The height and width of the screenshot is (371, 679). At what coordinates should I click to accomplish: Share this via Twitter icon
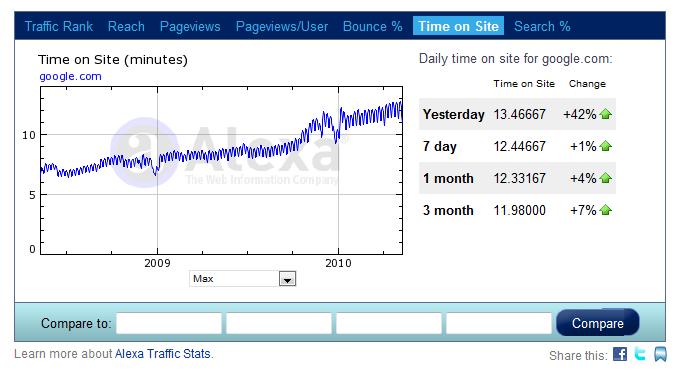(640, 354)
